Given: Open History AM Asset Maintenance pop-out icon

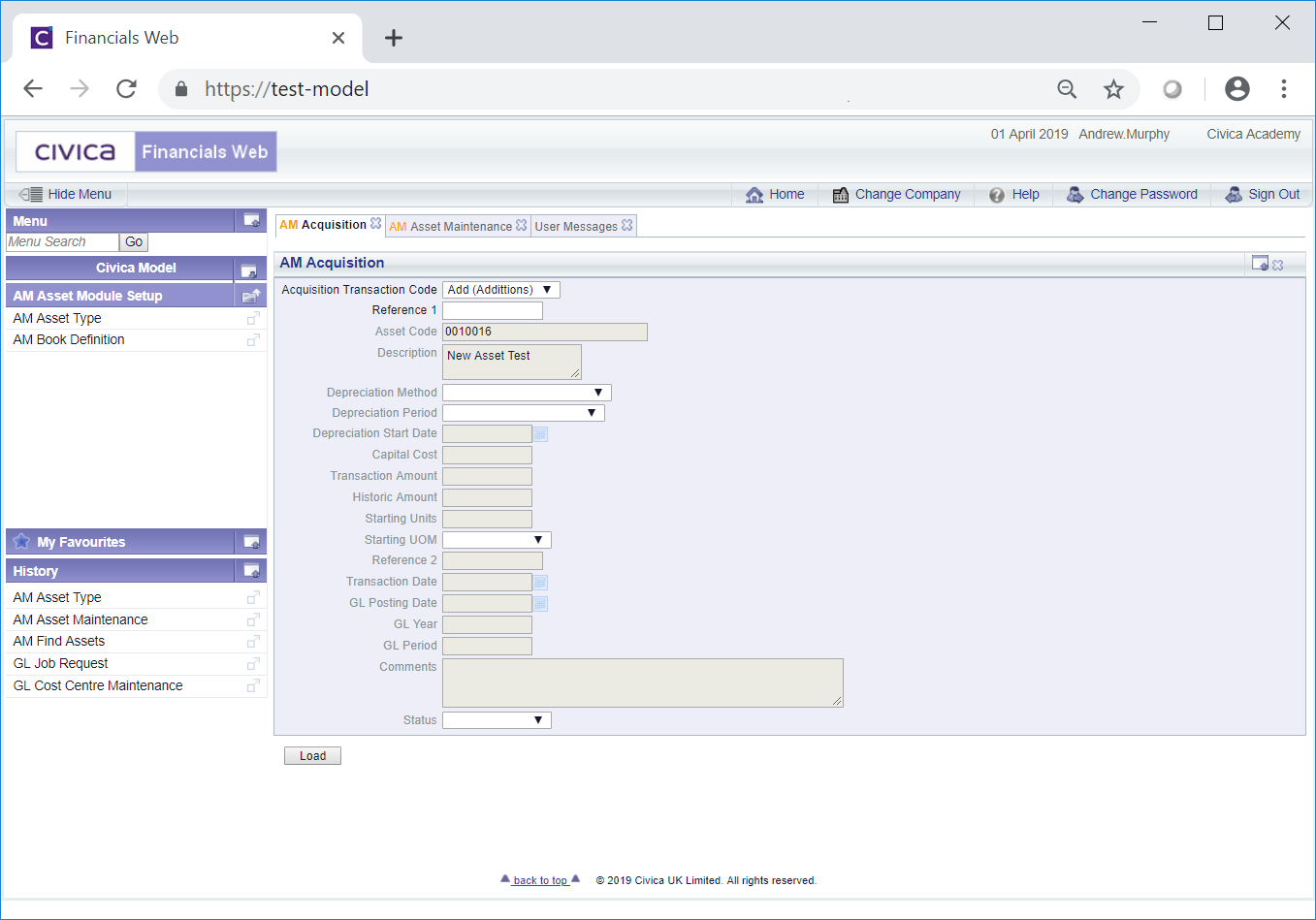Looking at the screenshot, I should click(x=253, y=619).
